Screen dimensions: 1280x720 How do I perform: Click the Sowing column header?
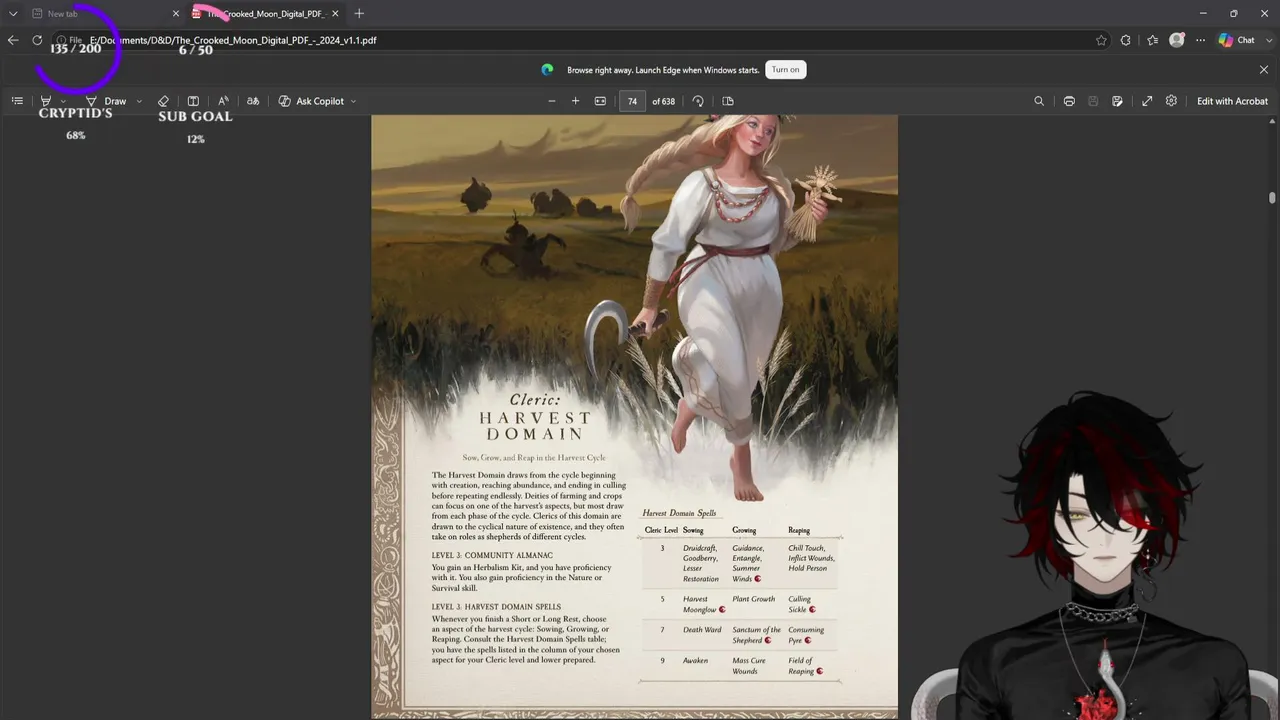pos(693,530)
